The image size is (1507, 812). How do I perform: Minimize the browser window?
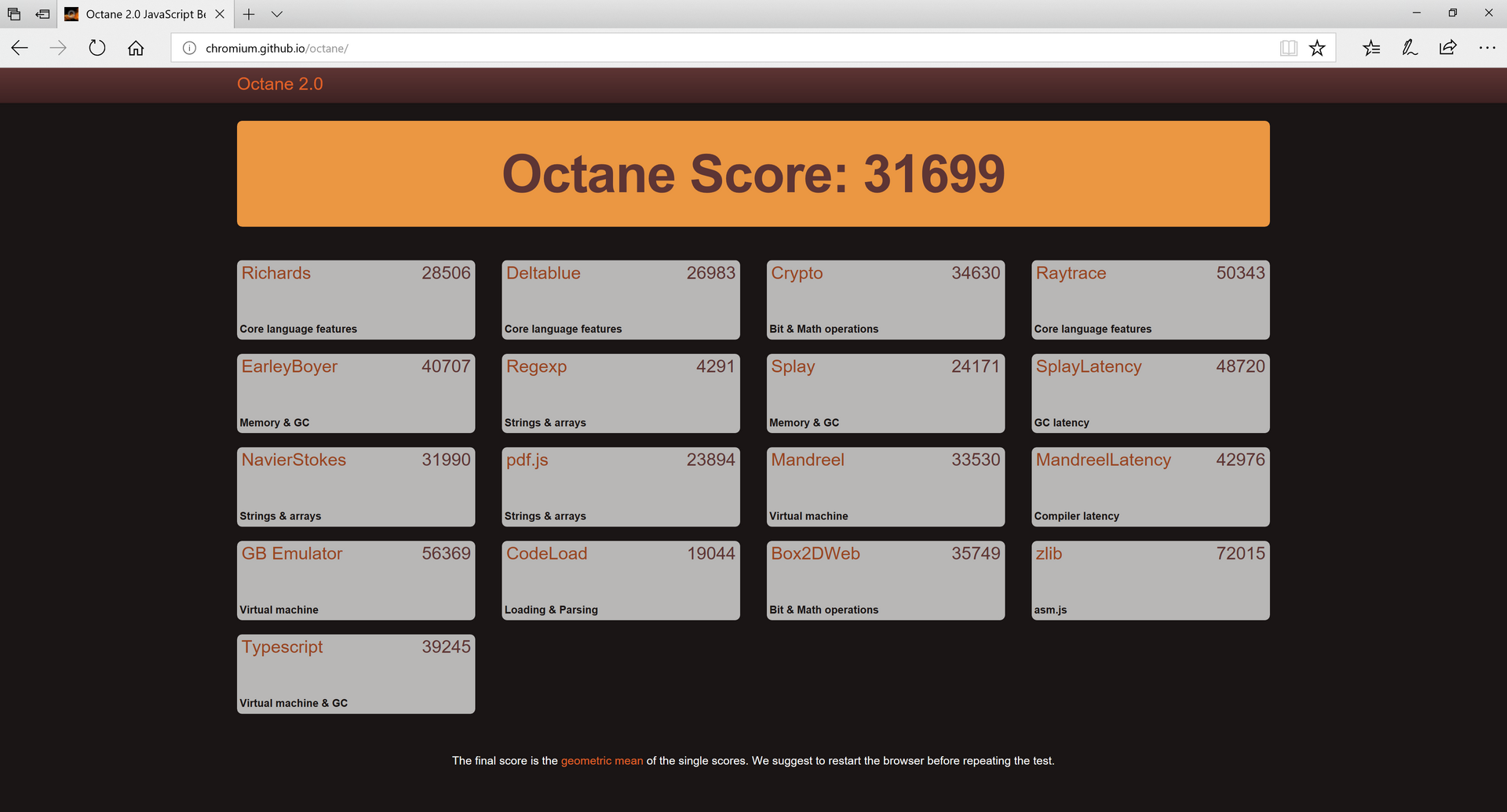[x=1417, y=13]
